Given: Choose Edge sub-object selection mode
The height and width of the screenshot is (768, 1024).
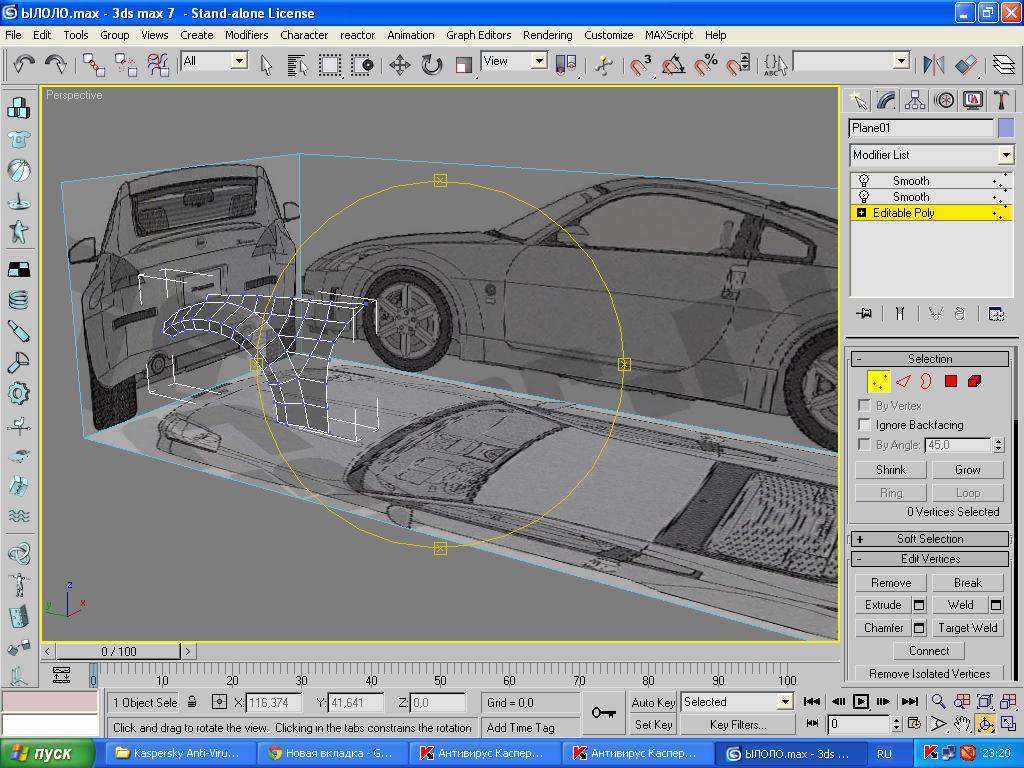Looking at the screenshot, I should click(903, 381).
